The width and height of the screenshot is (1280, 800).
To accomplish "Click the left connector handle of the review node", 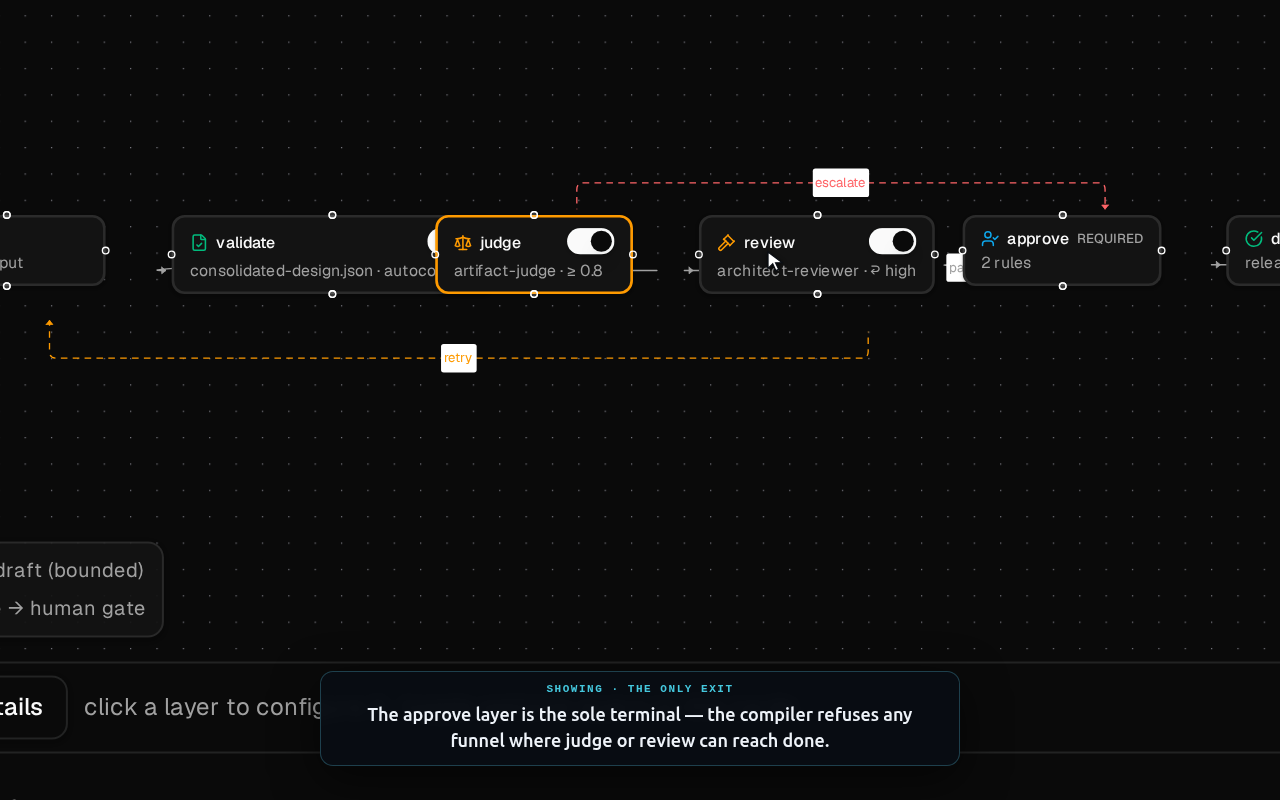I will [699, 254].
